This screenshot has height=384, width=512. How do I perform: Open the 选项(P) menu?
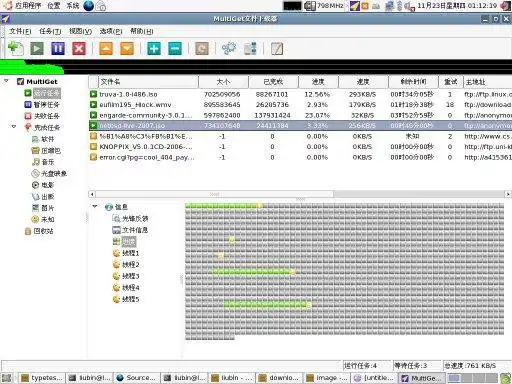111,31
